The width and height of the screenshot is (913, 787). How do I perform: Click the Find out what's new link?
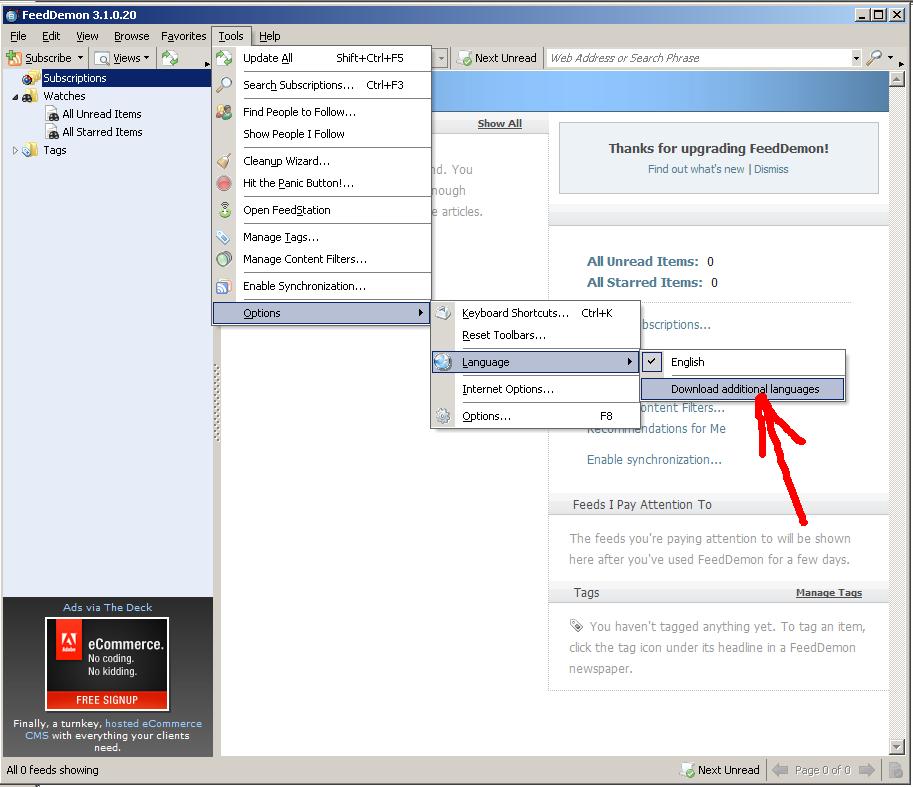[696, 169]
